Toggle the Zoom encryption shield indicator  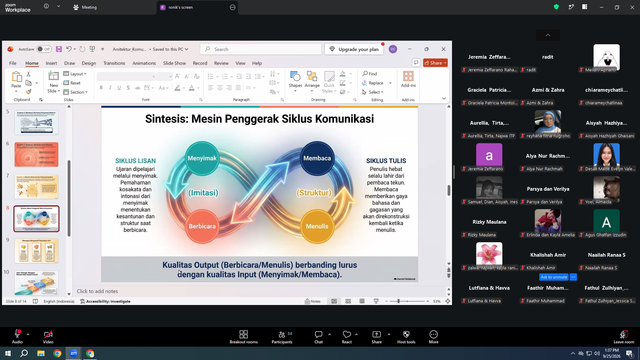point(556,7)
